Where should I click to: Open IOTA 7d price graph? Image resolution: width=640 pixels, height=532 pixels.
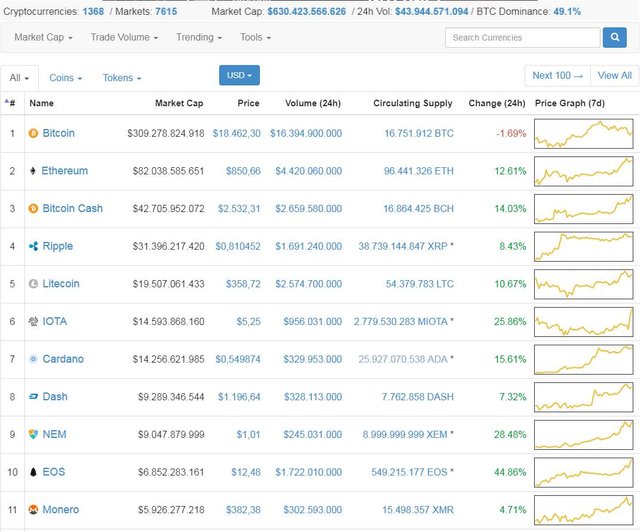[x=584, y=322]
